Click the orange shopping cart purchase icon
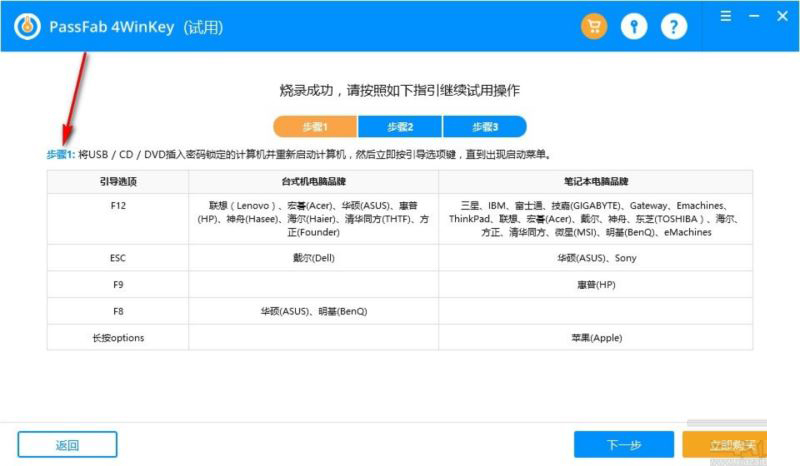 coord(594,27)
